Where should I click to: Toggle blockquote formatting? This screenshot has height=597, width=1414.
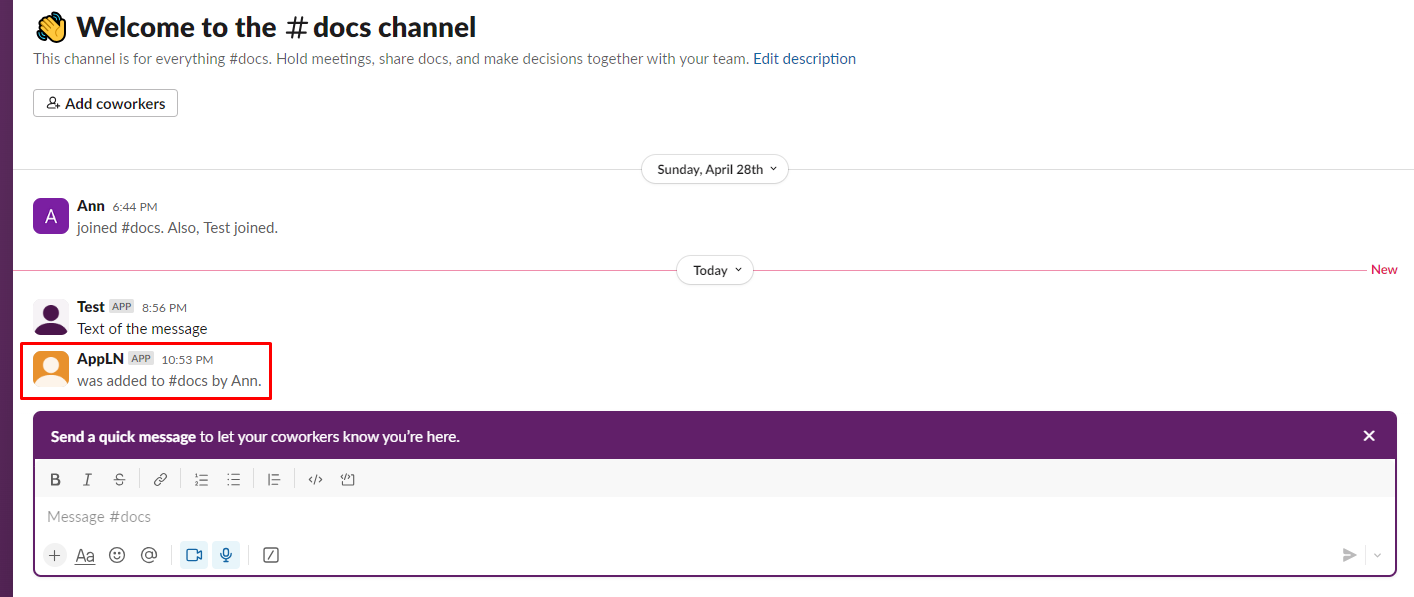coord(274,479)
